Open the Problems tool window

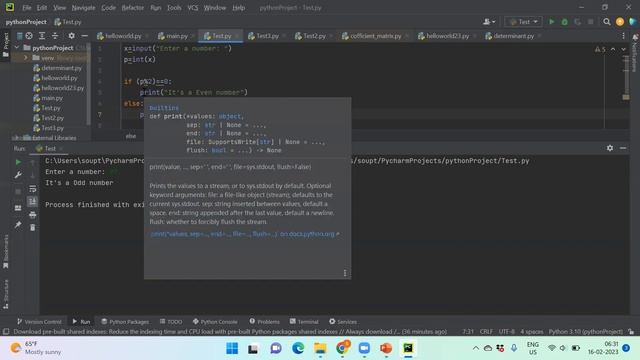click(x=264, y=322)
